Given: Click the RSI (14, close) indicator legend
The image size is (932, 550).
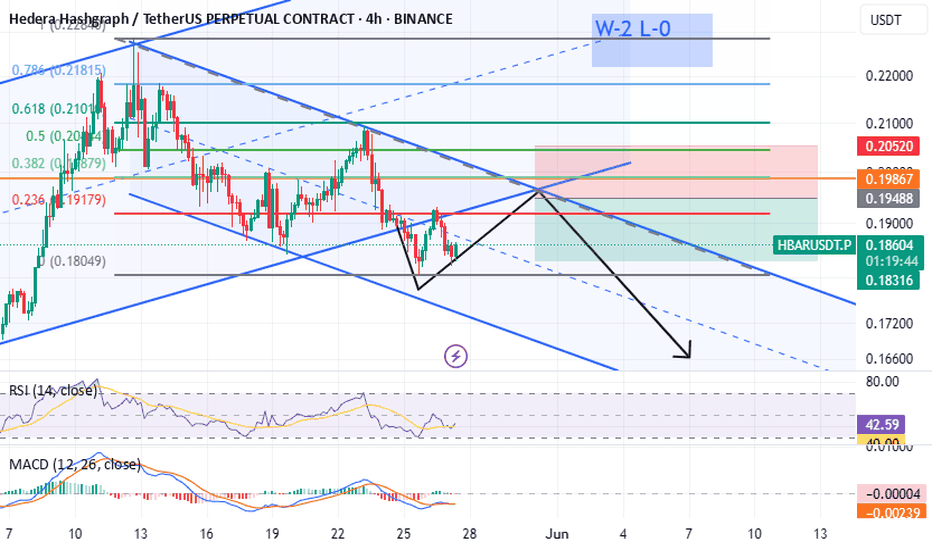Looking at the screenshot, I should (53, 391).
